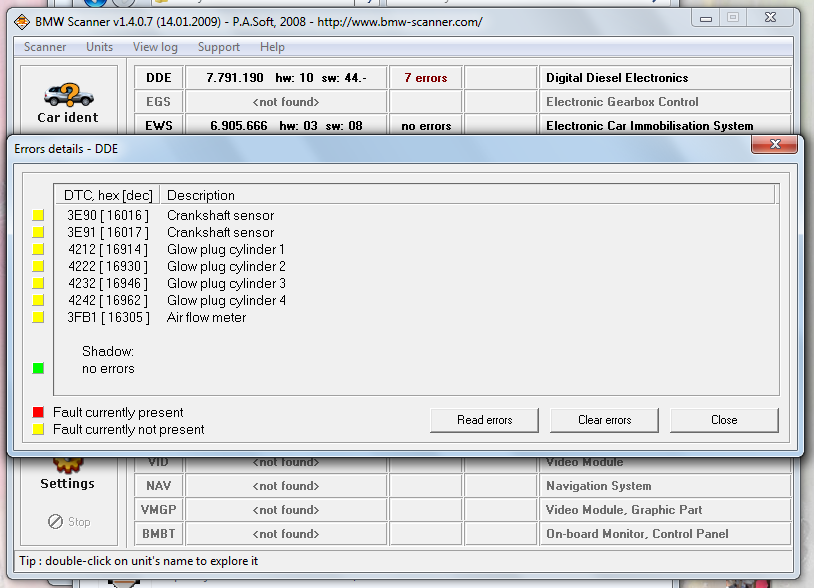Click the Shadow: label
This screenshot has width=814, height=588.
[x=108, y=351]
